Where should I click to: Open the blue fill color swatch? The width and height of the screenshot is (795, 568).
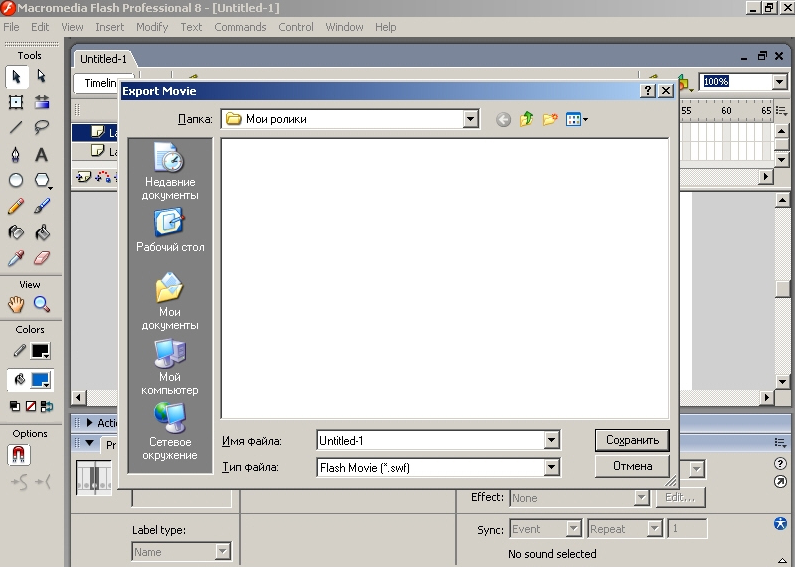tap(41, 380)
